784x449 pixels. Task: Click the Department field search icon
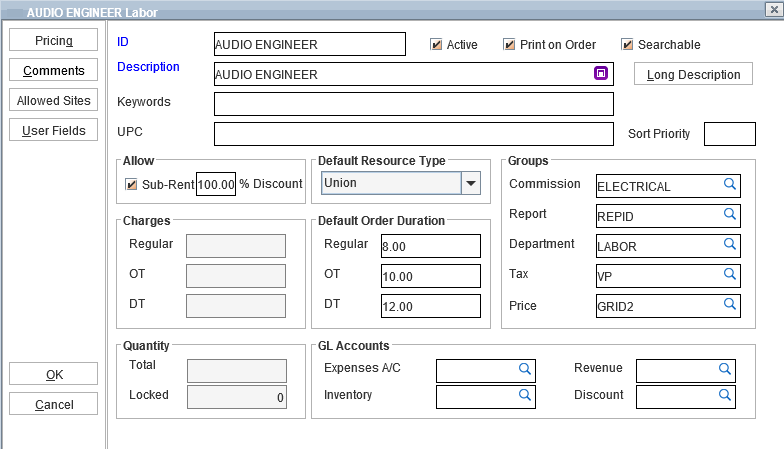(x=730, y=245)
